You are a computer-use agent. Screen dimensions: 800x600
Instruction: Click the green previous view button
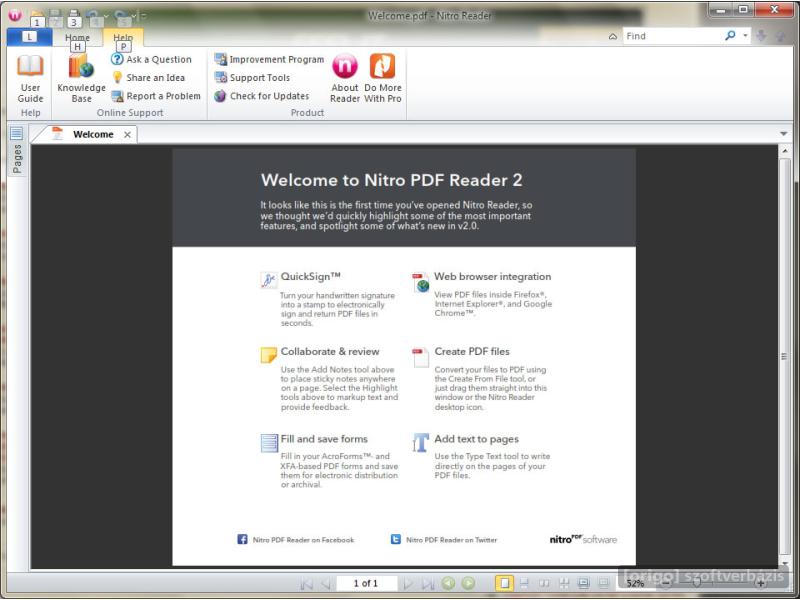tap(448, 583)
